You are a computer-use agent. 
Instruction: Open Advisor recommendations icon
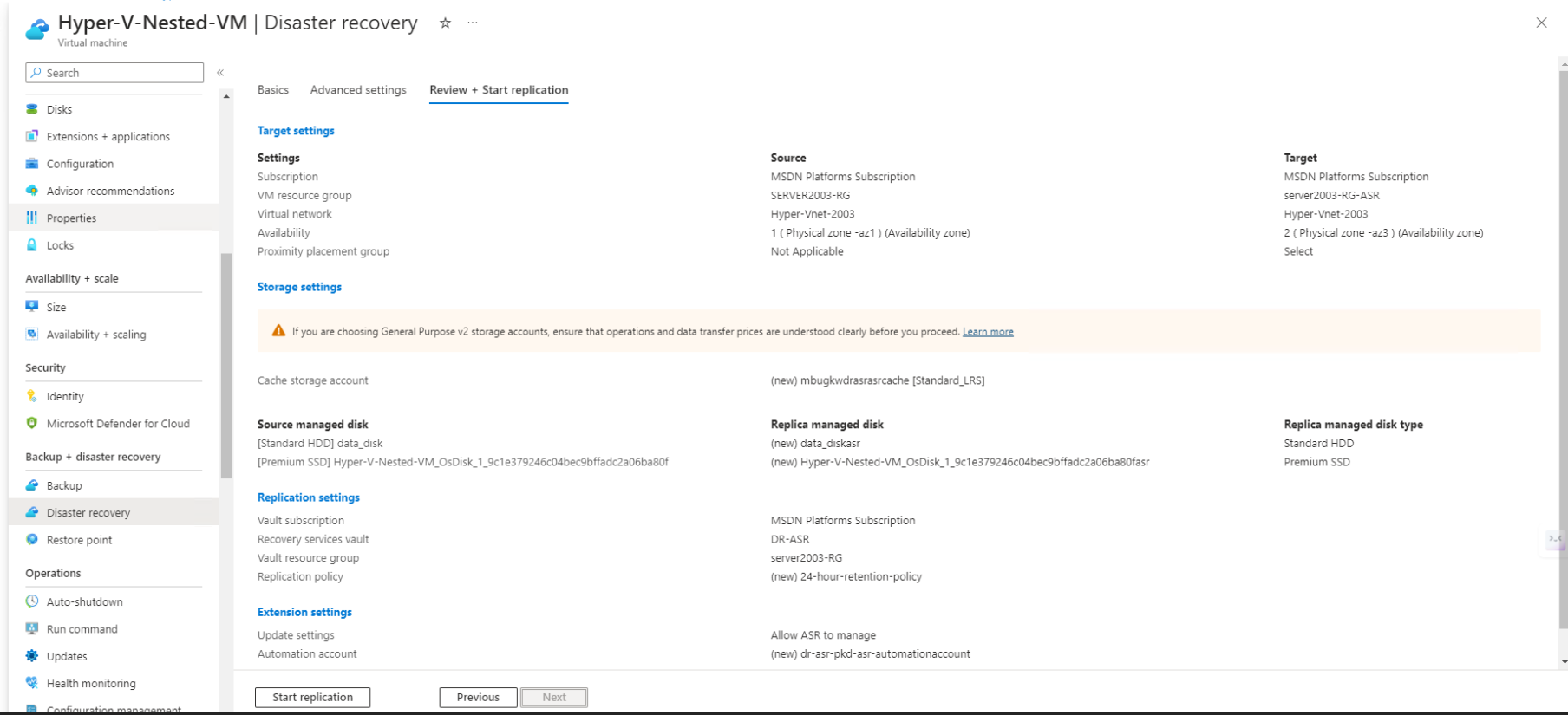click(x=32, y=191)
